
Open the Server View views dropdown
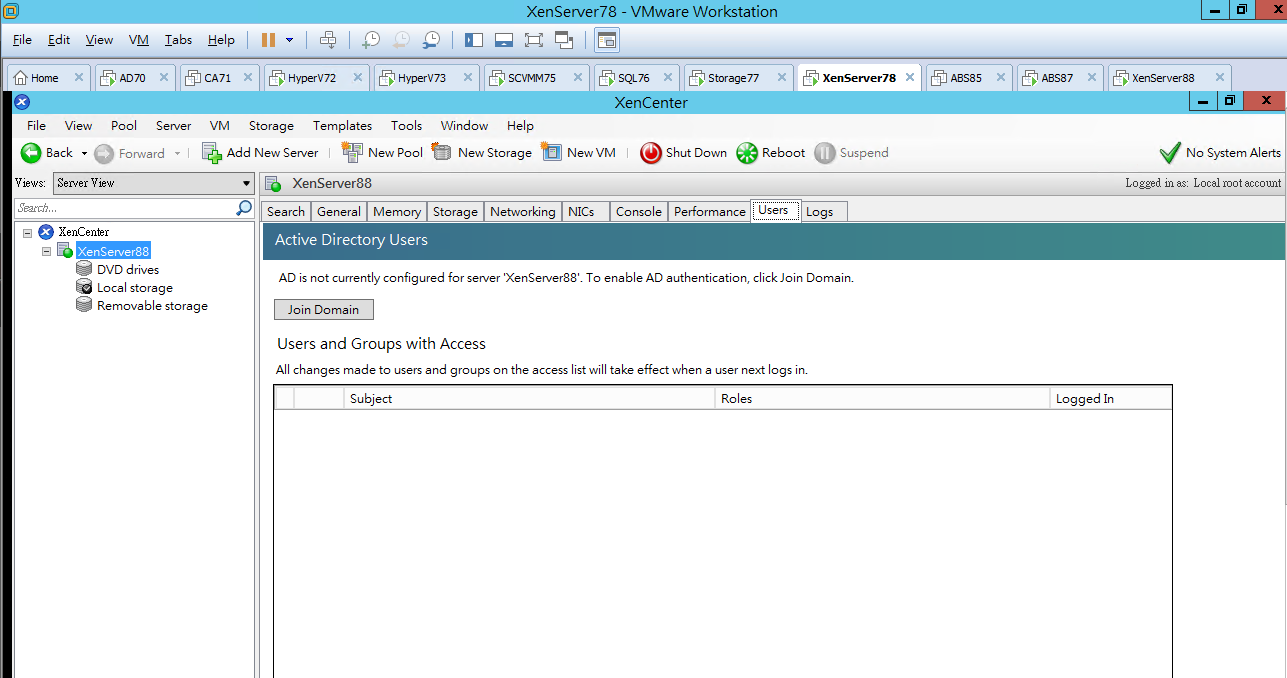(154, 183)
